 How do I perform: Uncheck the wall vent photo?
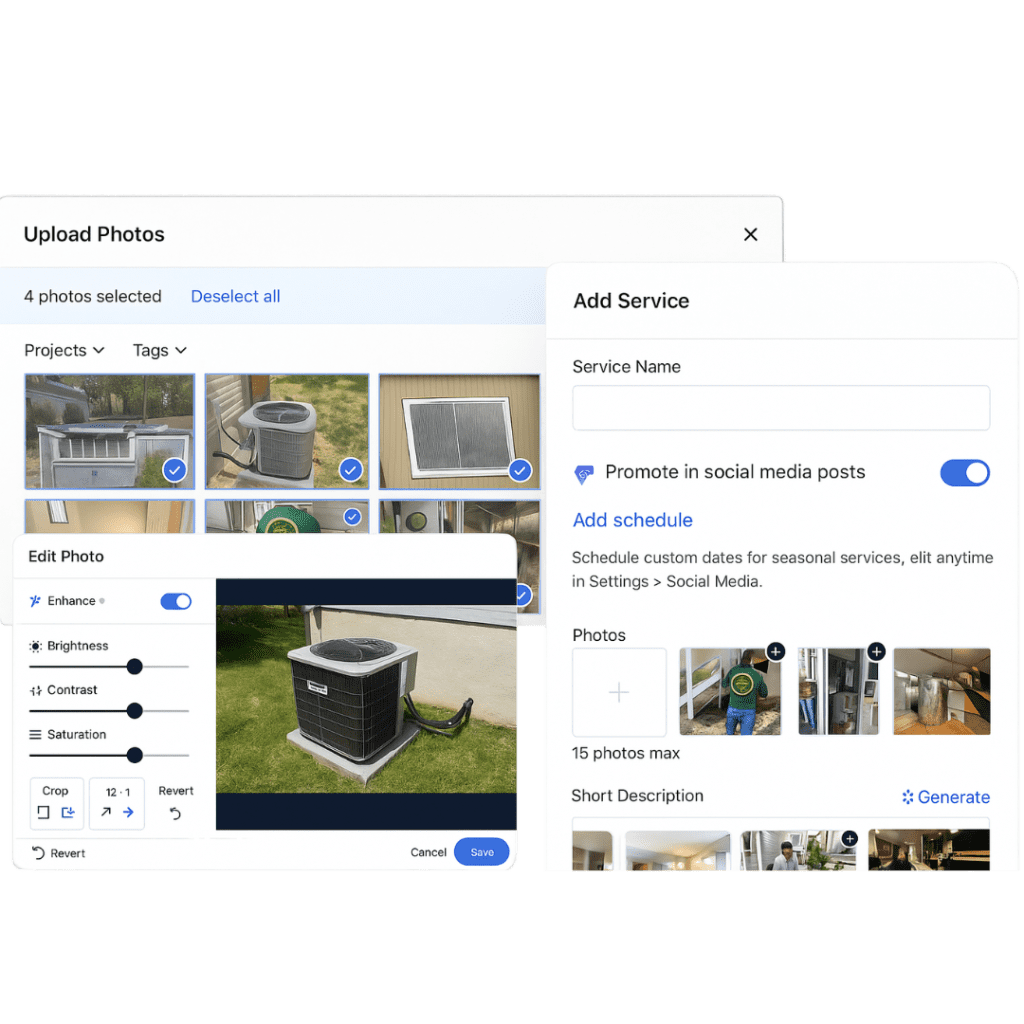pyautogui.click(x=520, y=469)
